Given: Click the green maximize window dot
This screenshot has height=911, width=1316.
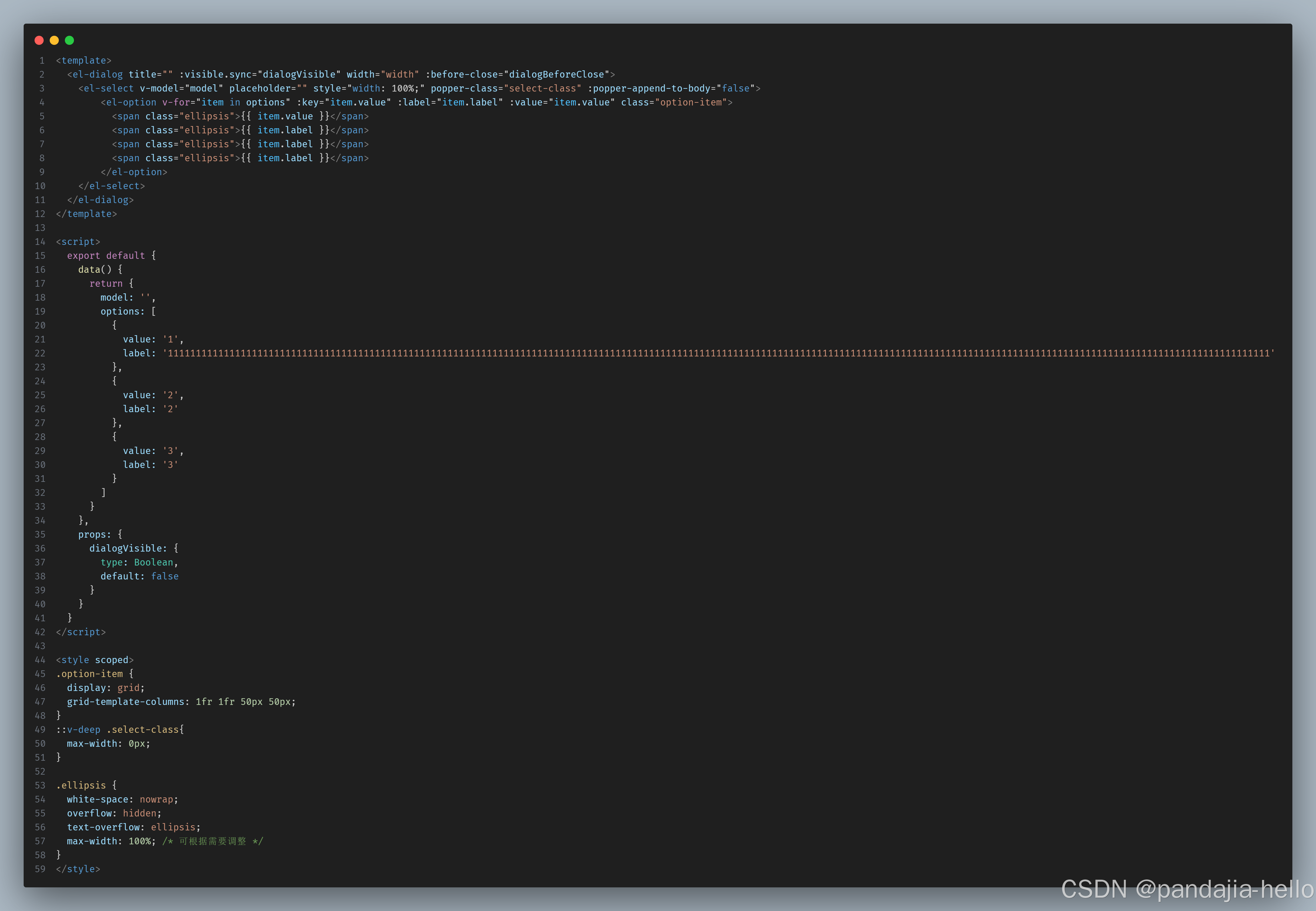Looking at the screenshot, I should coord(70,40).
